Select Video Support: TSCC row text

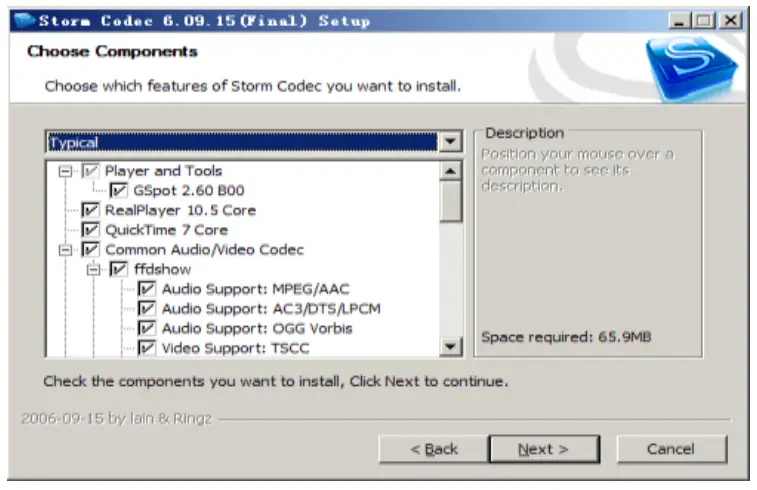click(236, 348)
